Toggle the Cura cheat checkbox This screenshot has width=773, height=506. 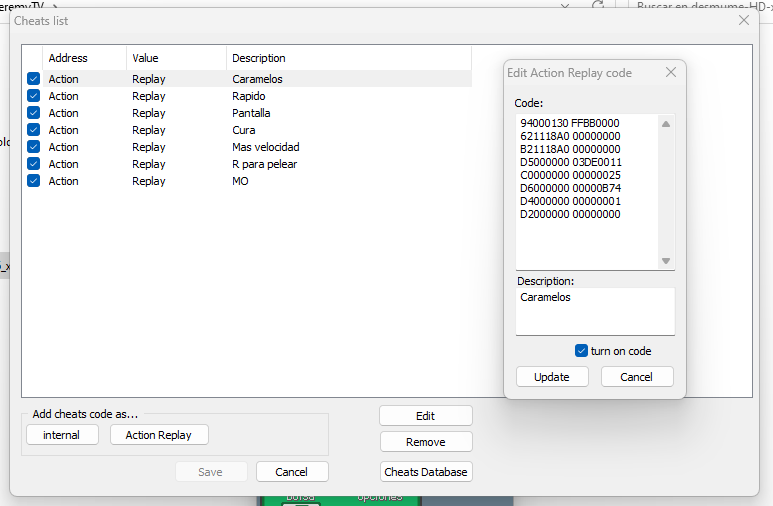tap(34, 130)
